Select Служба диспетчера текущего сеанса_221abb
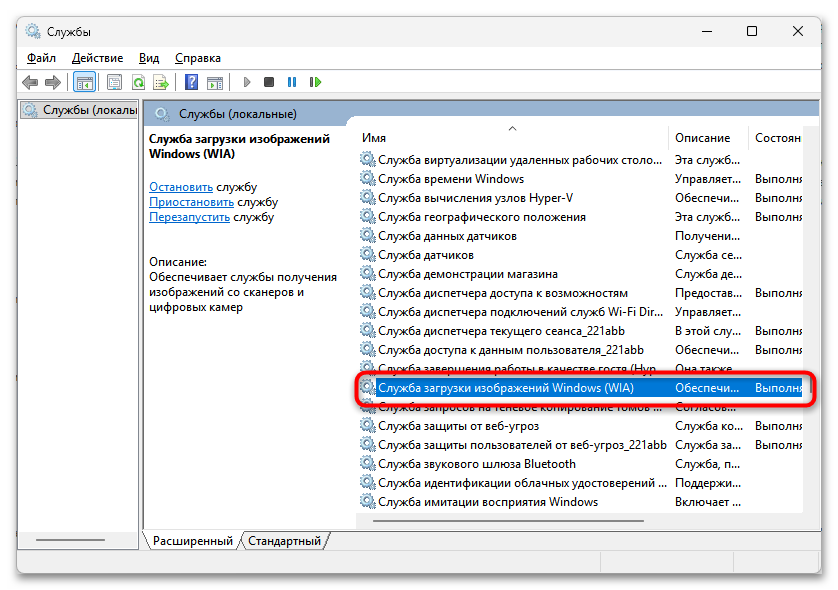Screen dimensions: 838x590 pyautogui.click(x=580, y=331)
